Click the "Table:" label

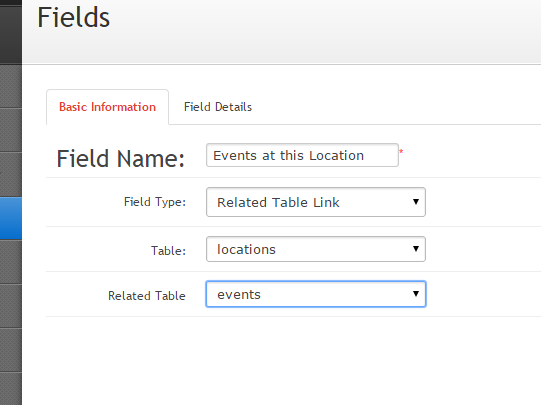[x=168, y=250]
